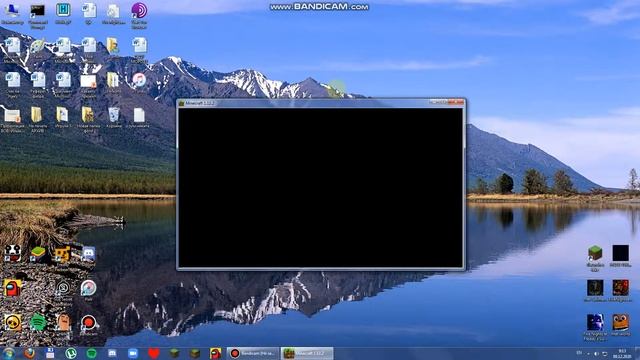This screenshot has height=360, width=640.
Task: Open the Discord desktop shortcut
Action: click(88, 253)
